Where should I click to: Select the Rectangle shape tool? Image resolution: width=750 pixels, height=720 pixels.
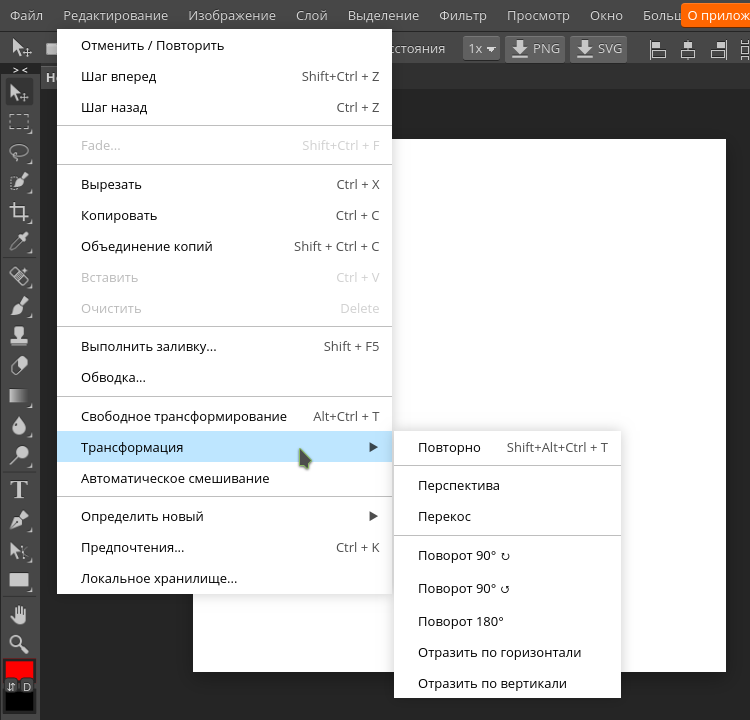tap(19, 580)
